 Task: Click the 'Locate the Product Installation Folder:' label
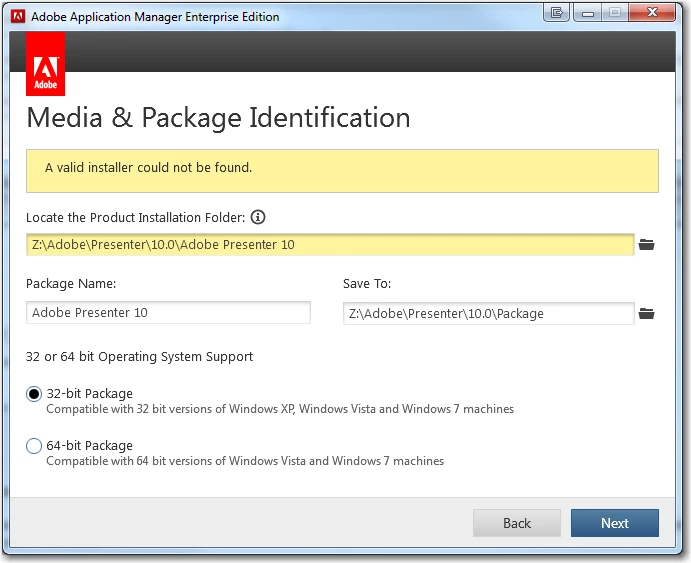click(x=135, y=218)
